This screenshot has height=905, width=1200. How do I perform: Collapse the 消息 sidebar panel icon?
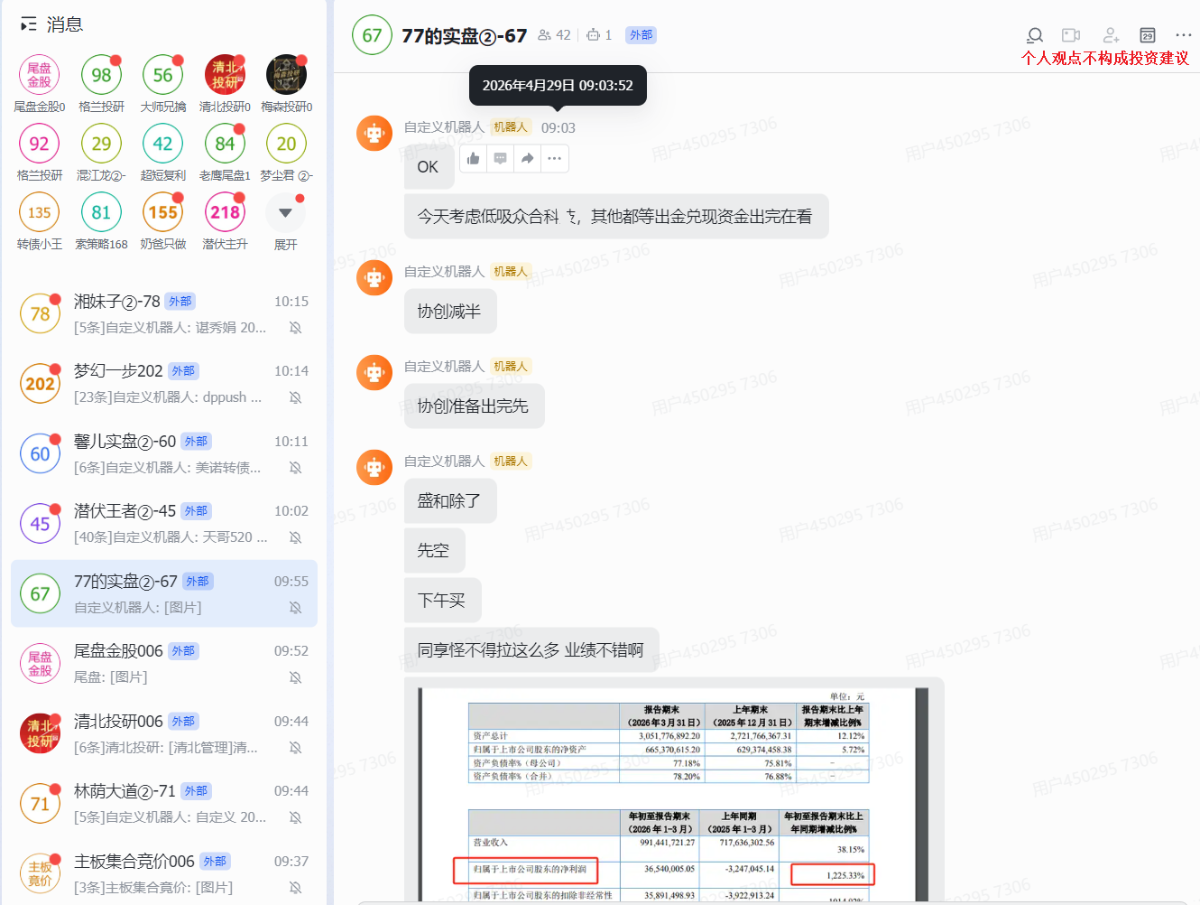coord(29,24)
